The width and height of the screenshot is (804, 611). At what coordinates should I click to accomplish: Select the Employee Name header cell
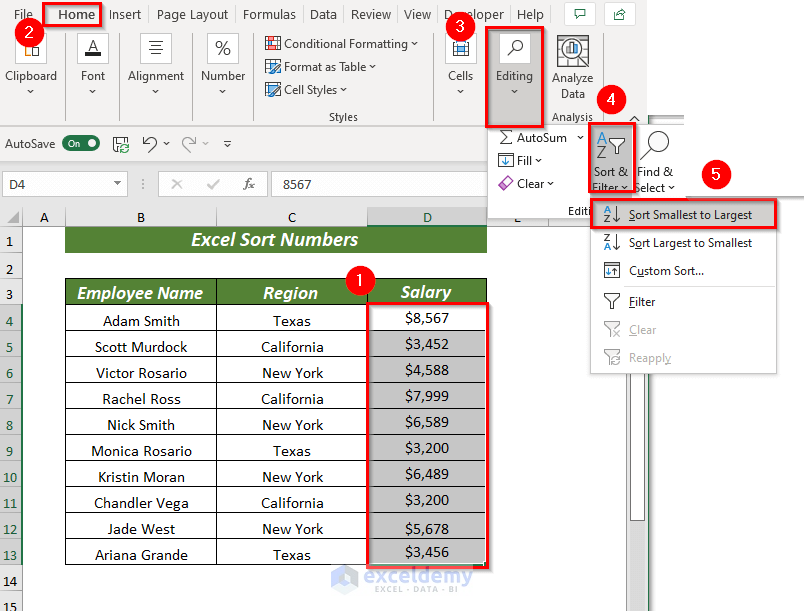[x=141, y=292]
